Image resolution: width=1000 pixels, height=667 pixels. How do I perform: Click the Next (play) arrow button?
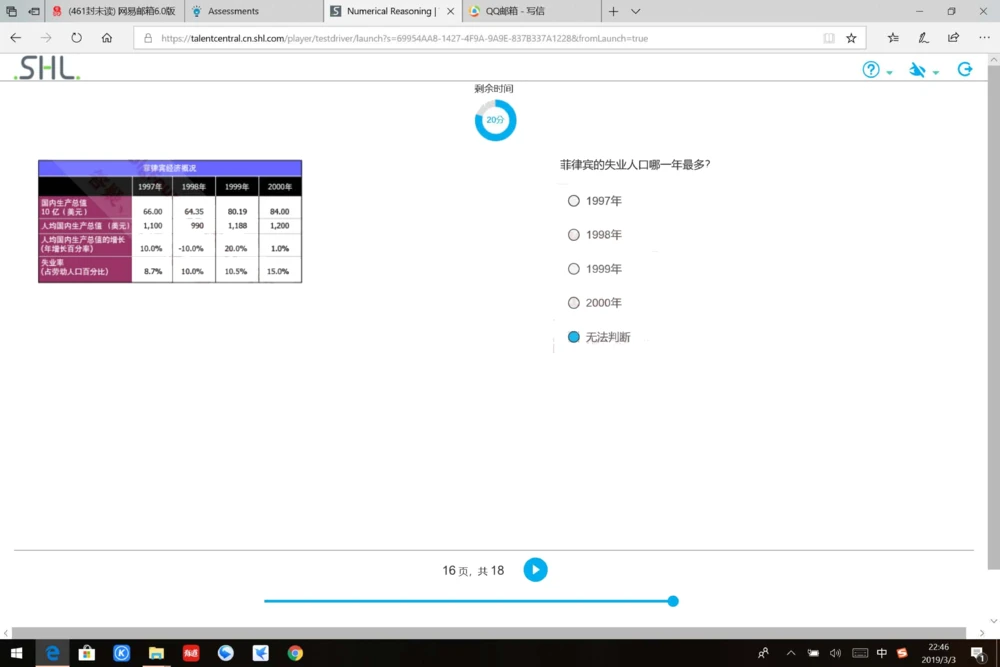click(x=535, y=570)
